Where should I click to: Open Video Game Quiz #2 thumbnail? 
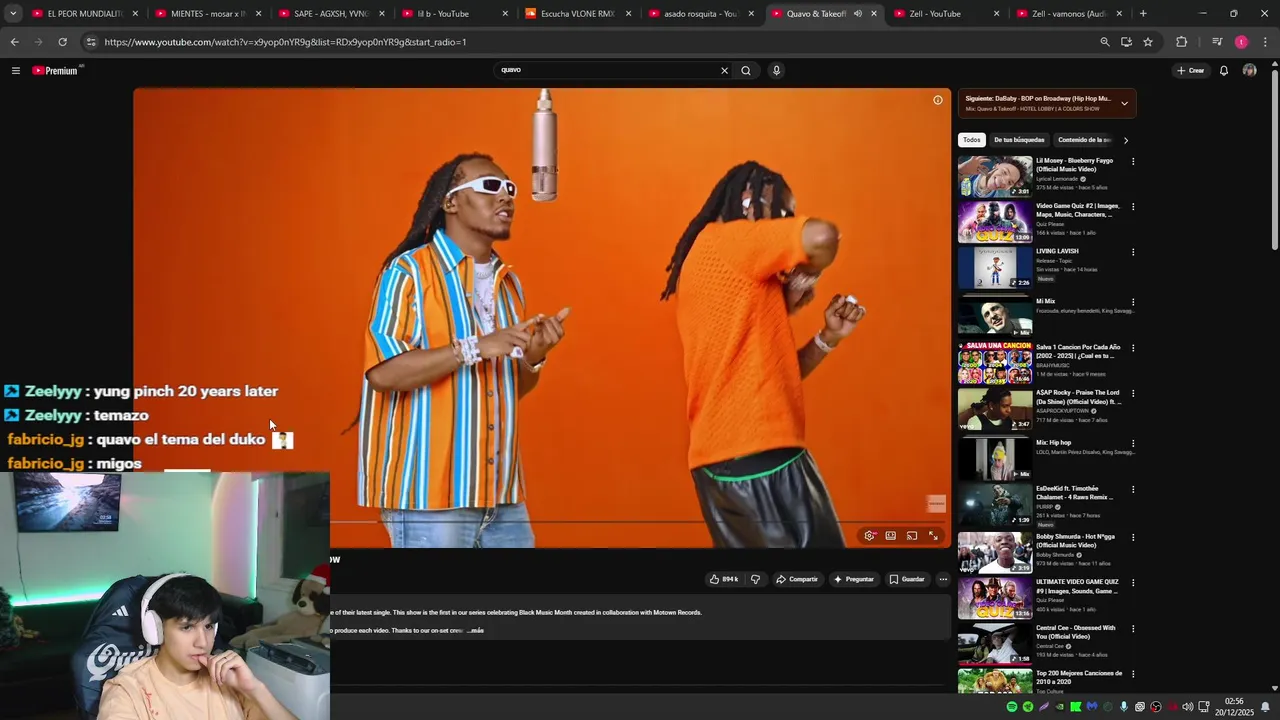(x=995, y=222)
